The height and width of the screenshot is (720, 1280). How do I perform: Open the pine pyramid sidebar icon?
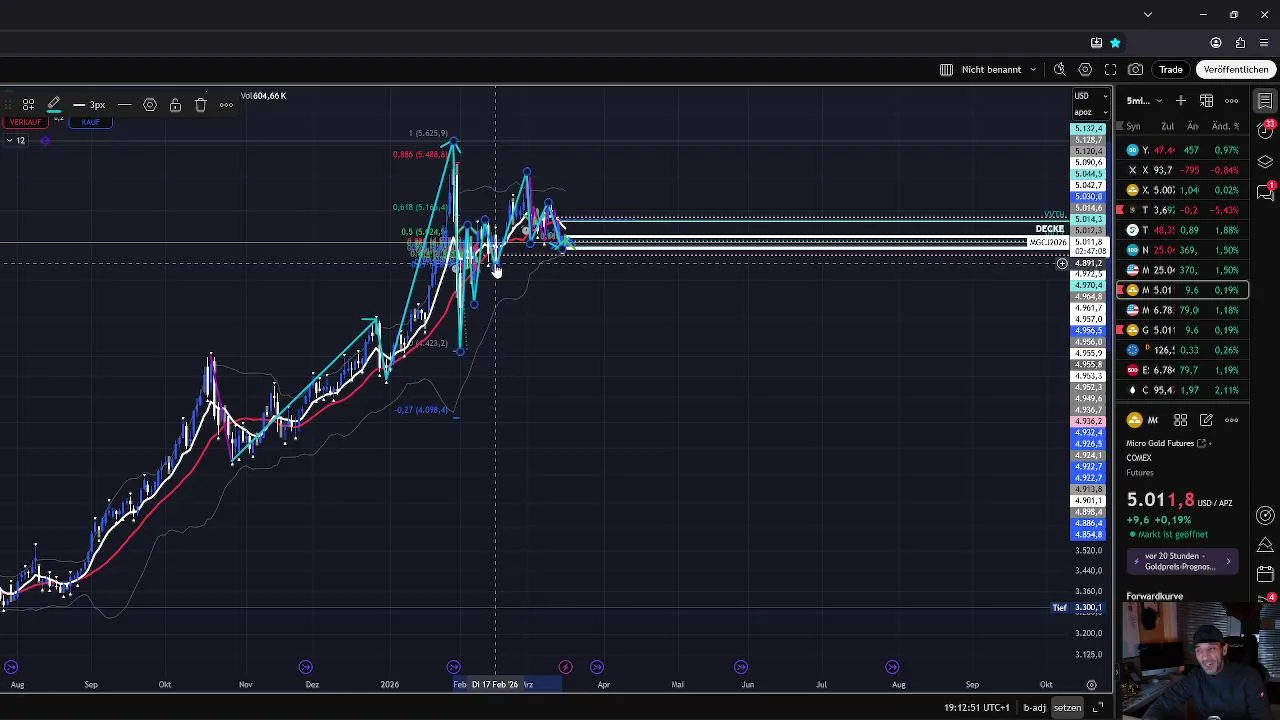(1265, 546)
